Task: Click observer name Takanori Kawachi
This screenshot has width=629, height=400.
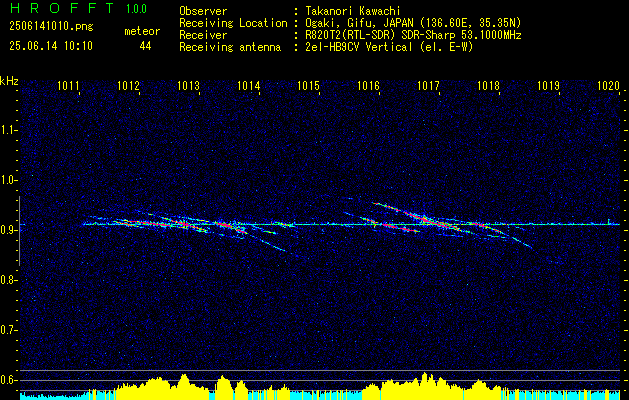Action: pos(353,11)
